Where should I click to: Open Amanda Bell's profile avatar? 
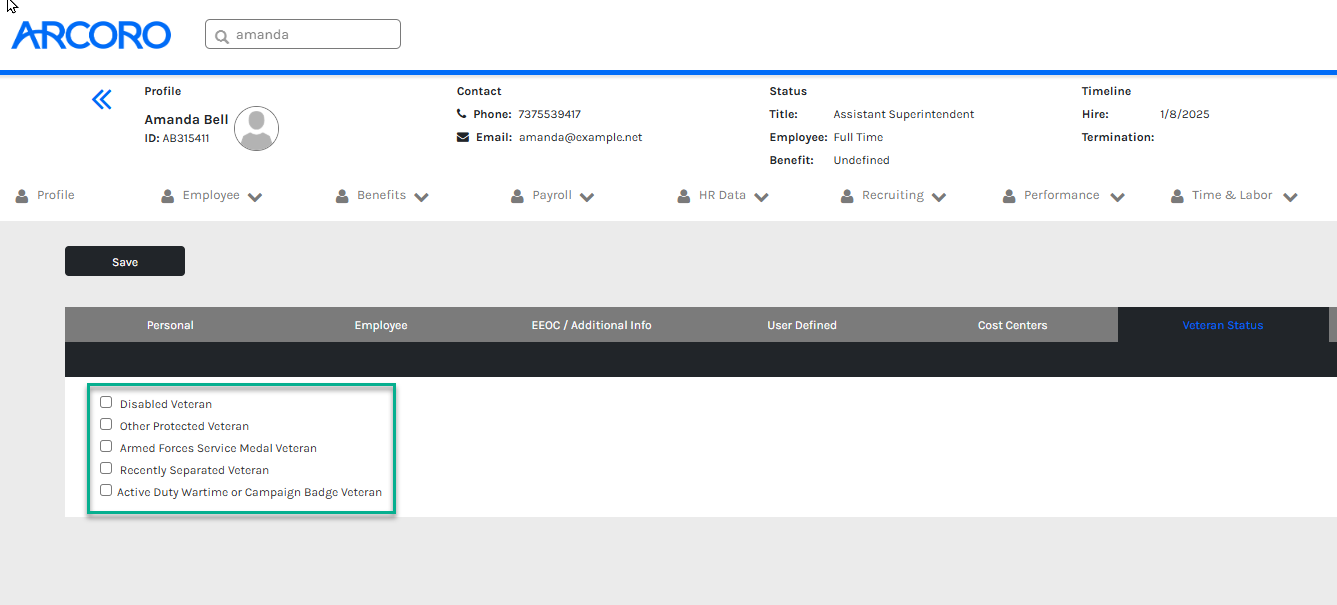coord(257,128)
